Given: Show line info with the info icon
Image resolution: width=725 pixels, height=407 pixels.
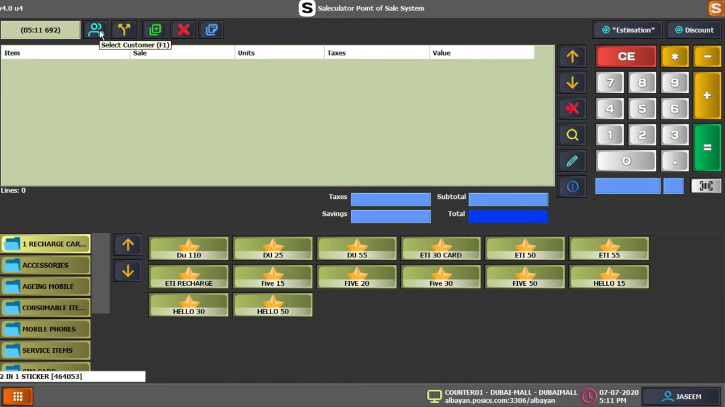Looking at the screenshot, I should click(572, 187).
